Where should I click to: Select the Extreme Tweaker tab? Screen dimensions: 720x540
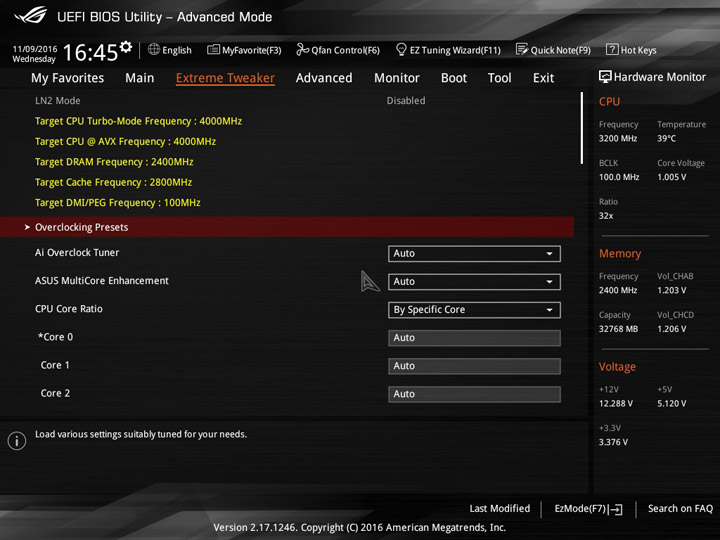pos(225,78)
